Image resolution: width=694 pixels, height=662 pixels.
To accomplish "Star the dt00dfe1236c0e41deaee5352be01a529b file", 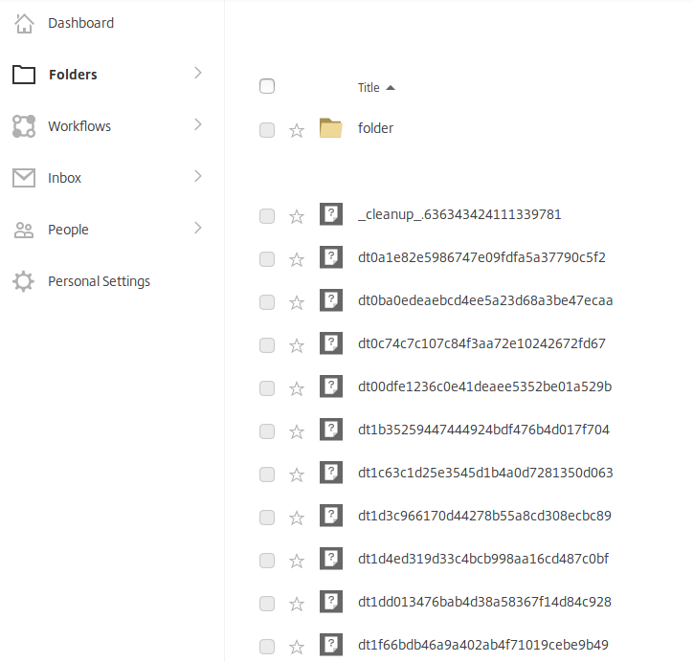I will (x=297, y=389).
